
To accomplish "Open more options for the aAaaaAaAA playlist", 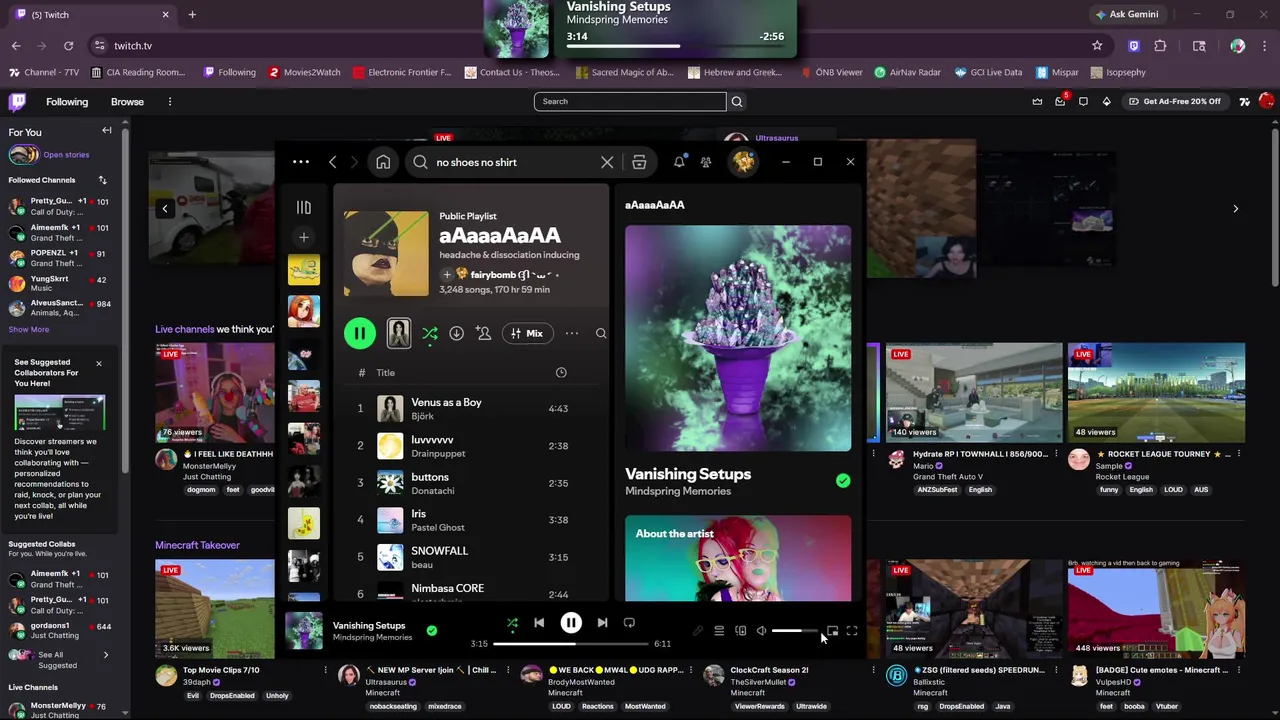I will (x=572, y=333).
